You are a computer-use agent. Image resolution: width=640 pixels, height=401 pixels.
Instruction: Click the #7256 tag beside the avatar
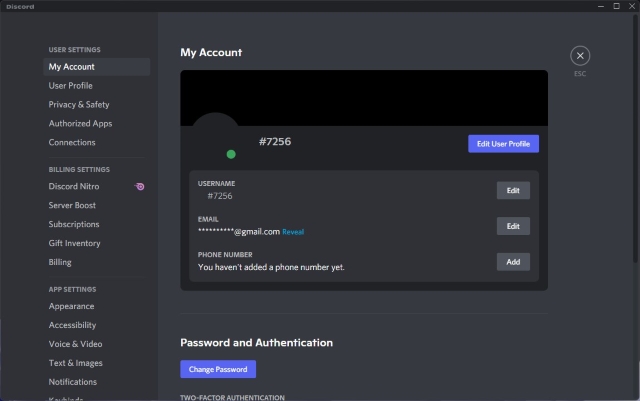click(275, 142)
